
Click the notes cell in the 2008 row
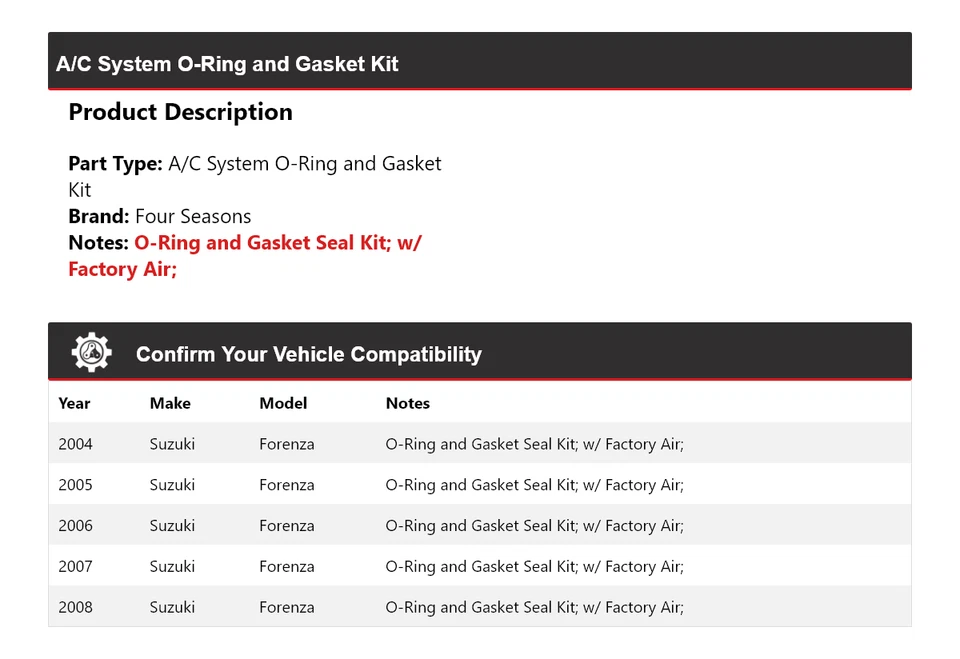coord(534,607)
